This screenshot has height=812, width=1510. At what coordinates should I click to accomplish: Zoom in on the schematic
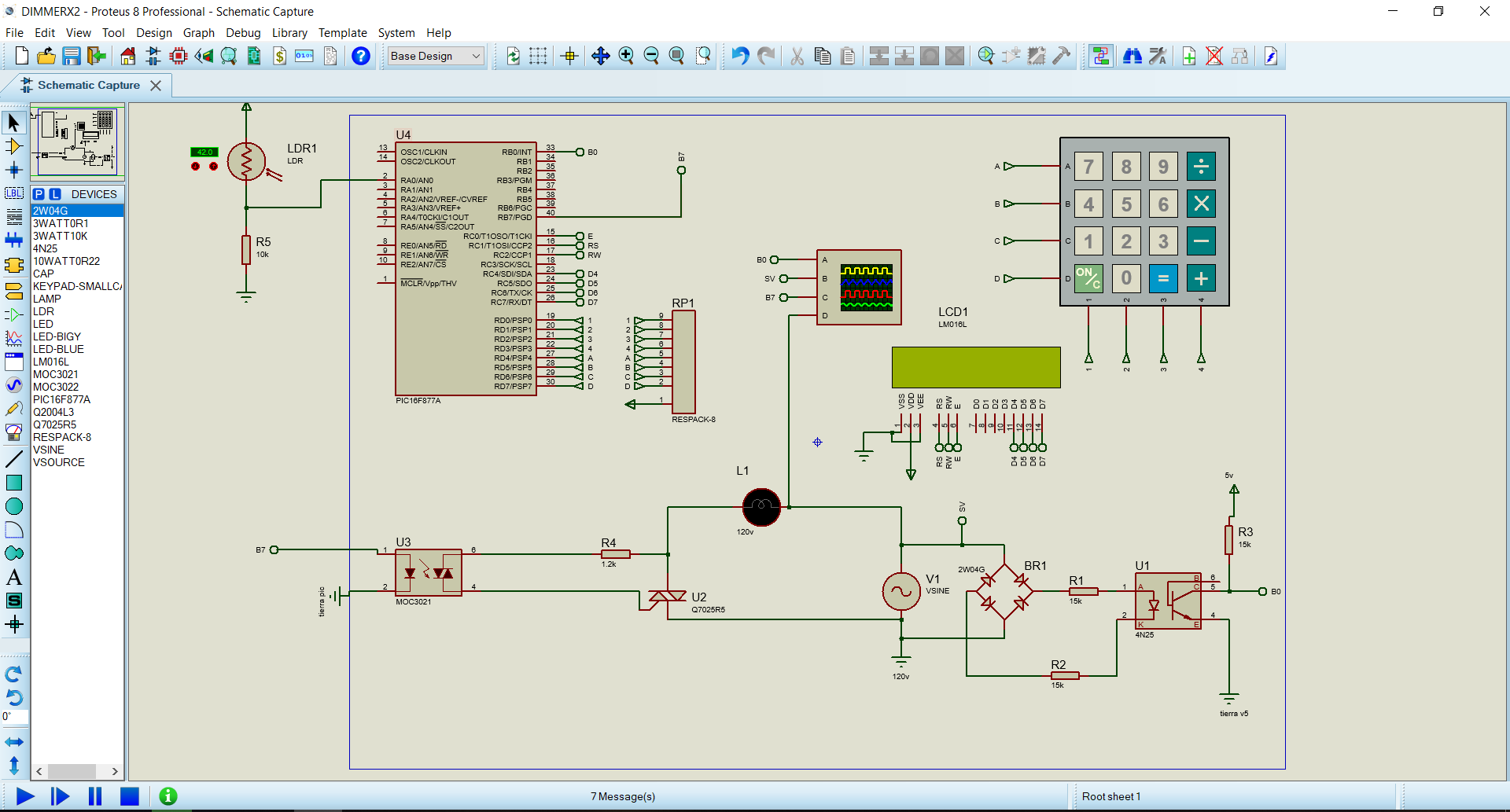tap(626, 56)
